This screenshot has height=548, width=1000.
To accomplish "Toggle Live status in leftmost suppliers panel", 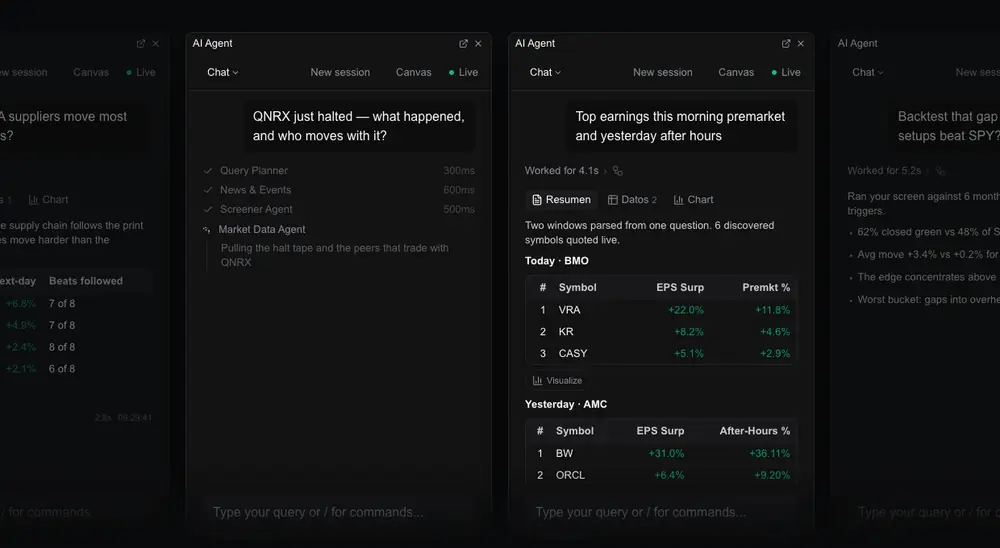I will click(x=141, y=72).
